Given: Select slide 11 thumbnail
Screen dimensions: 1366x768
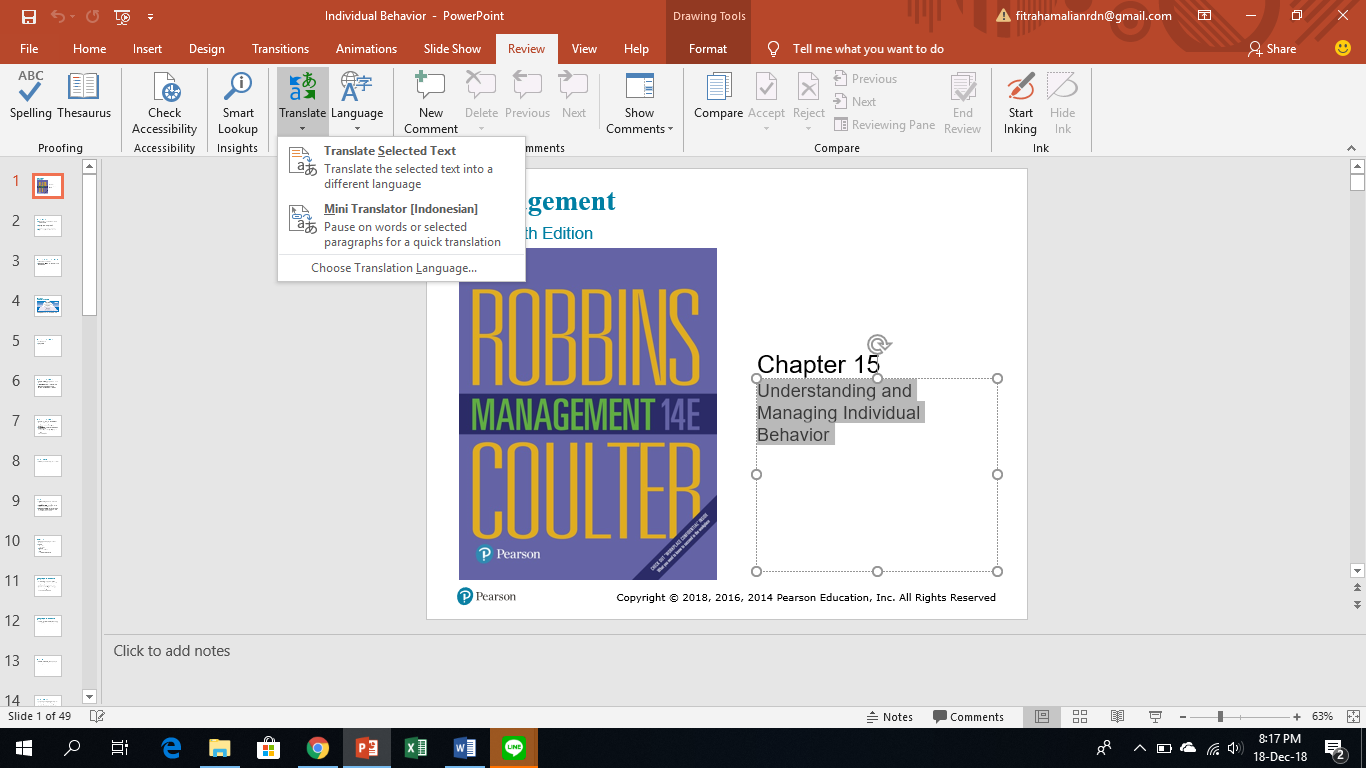Looking at the screenshot, I should pos(48,586).
